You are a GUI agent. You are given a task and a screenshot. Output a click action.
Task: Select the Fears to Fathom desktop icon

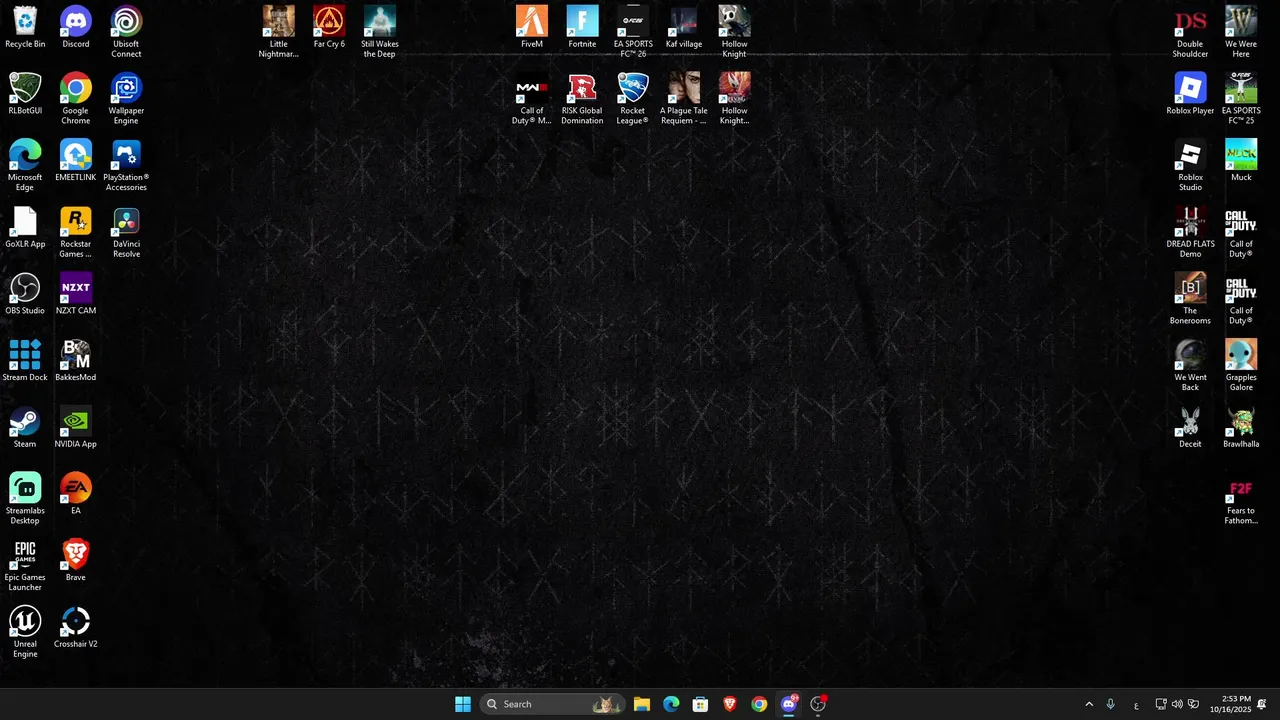[1241, 499]
